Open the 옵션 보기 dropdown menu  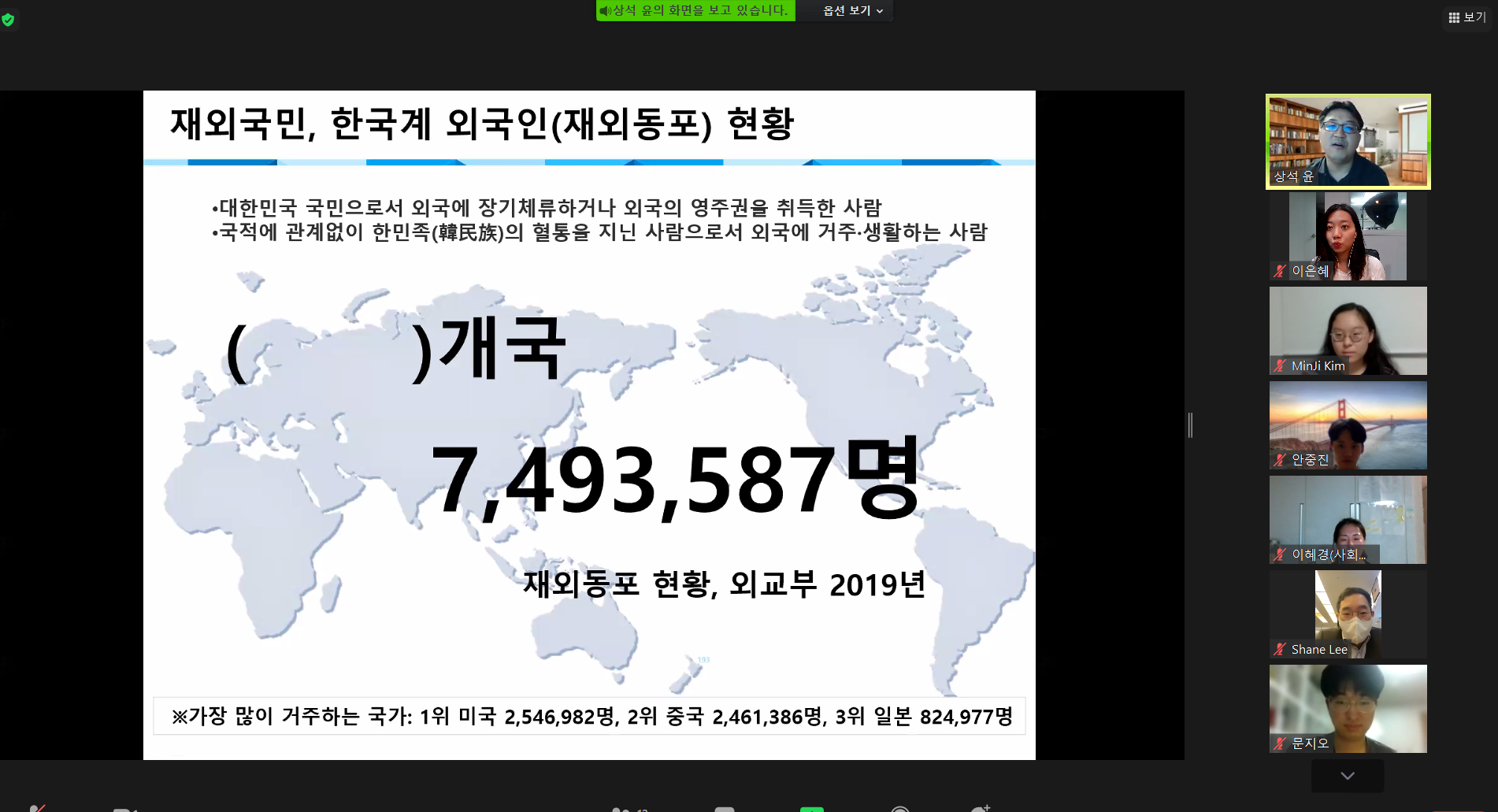(x=853, y=11)
